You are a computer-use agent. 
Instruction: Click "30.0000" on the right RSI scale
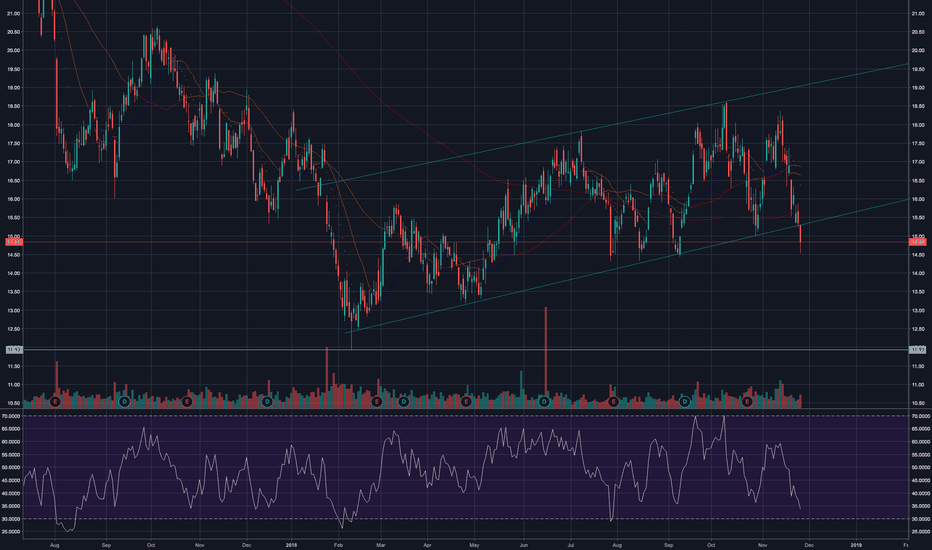(x=921, y=519)
